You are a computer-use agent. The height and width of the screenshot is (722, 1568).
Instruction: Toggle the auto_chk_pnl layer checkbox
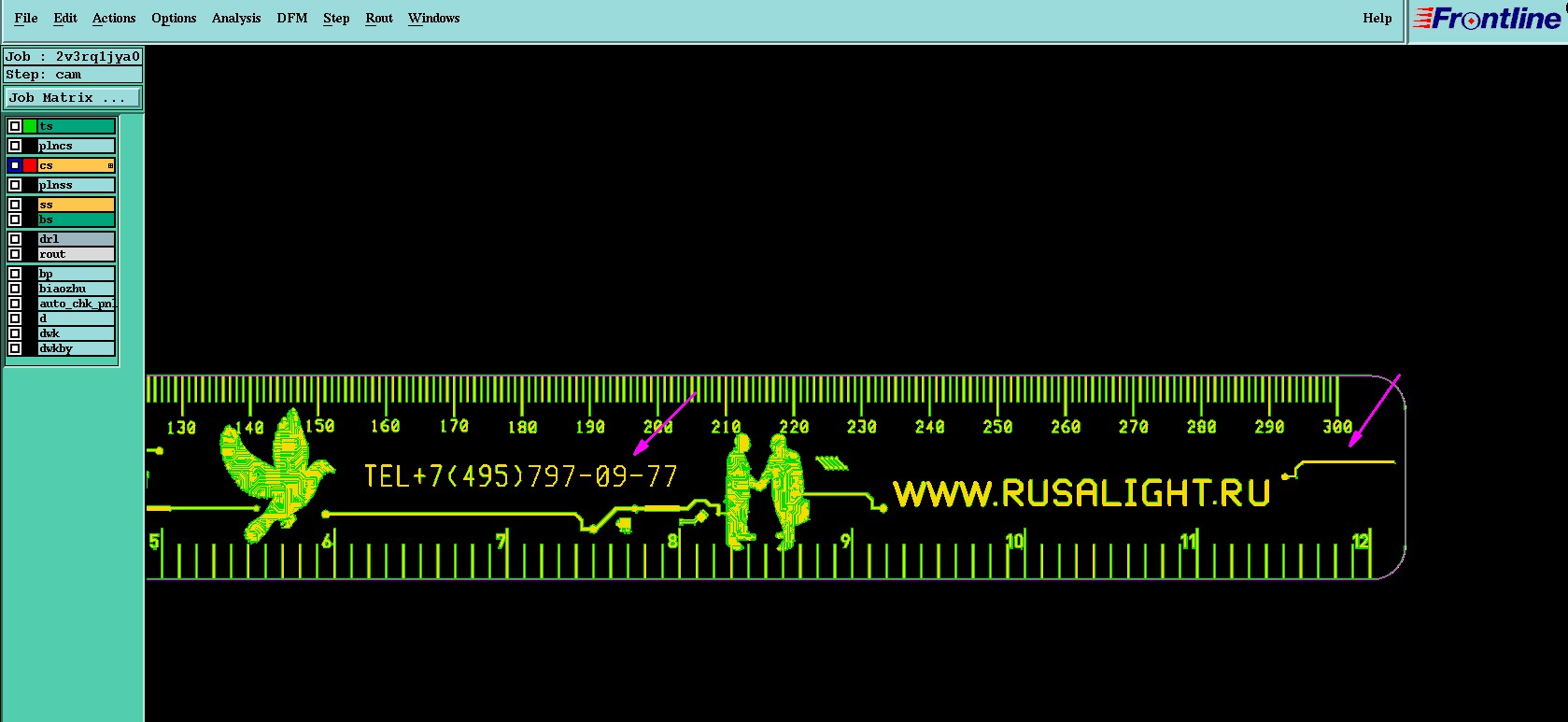click(x=15, y=304)
